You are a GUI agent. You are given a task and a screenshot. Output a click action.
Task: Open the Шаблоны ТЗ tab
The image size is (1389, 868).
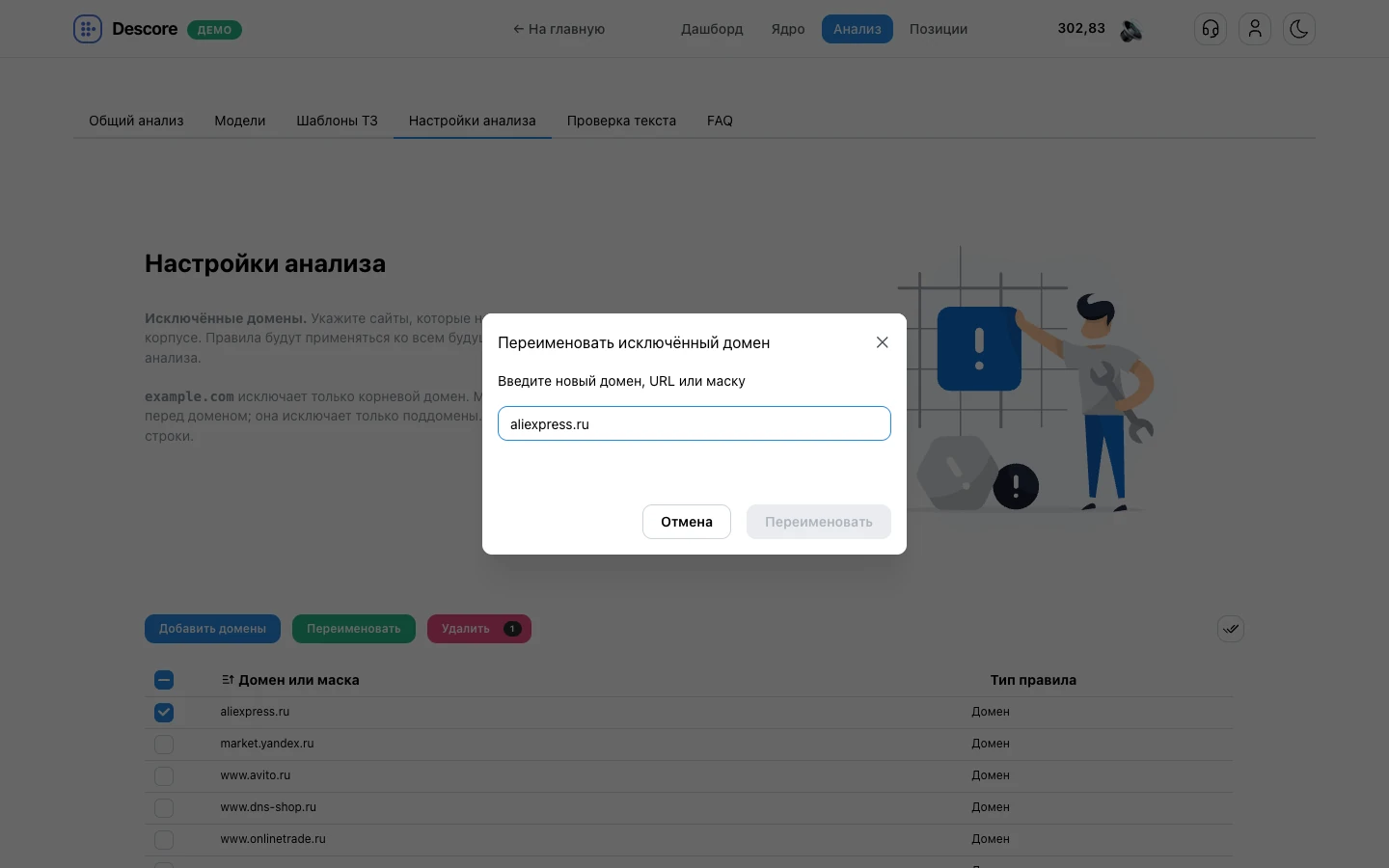(x=337, y=121)
